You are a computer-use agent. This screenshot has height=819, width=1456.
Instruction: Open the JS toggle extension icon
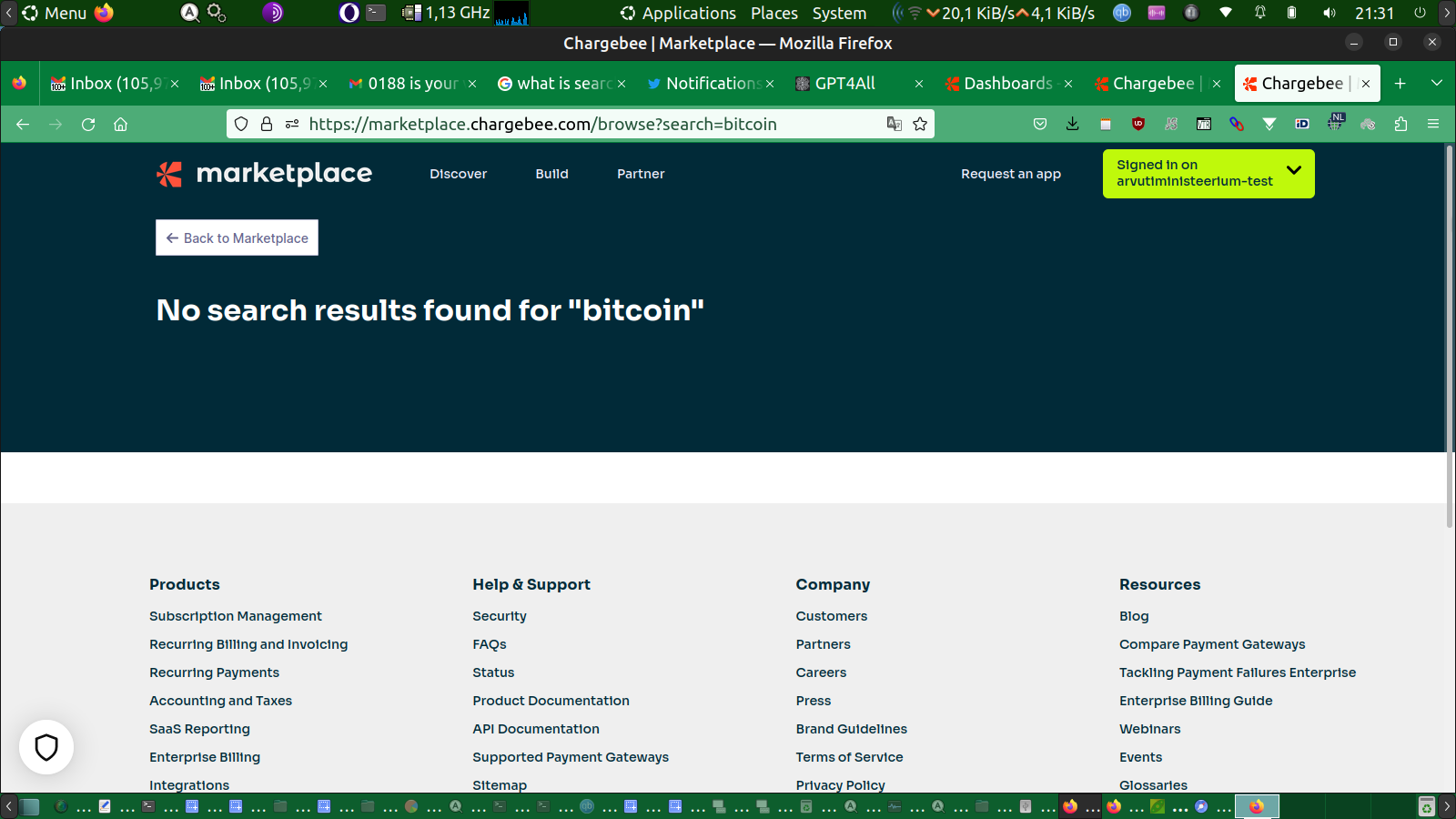click(1171, 124)
